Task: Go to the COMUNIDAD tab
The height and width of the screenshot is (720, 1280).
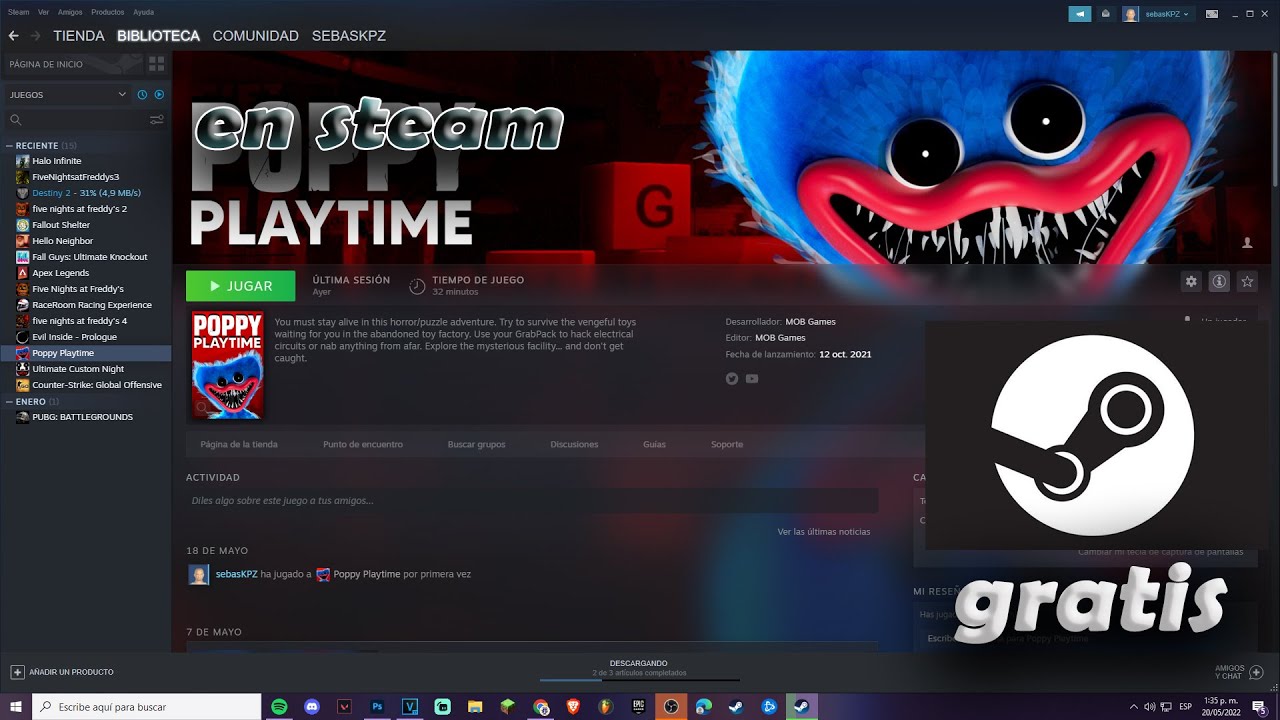Action: (x=255, y=36)
